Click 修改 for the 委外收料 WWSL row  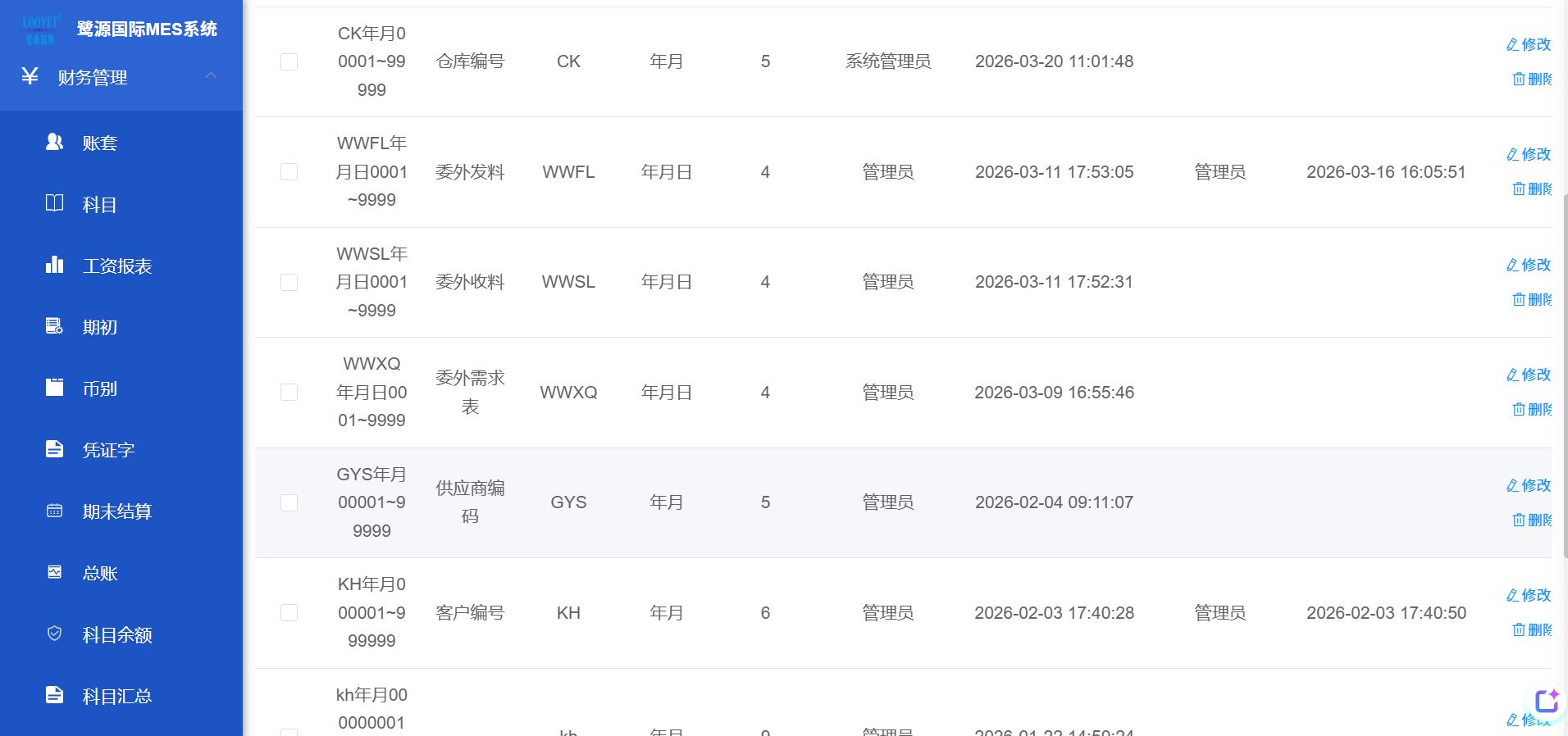click(x=1529, y=265)
